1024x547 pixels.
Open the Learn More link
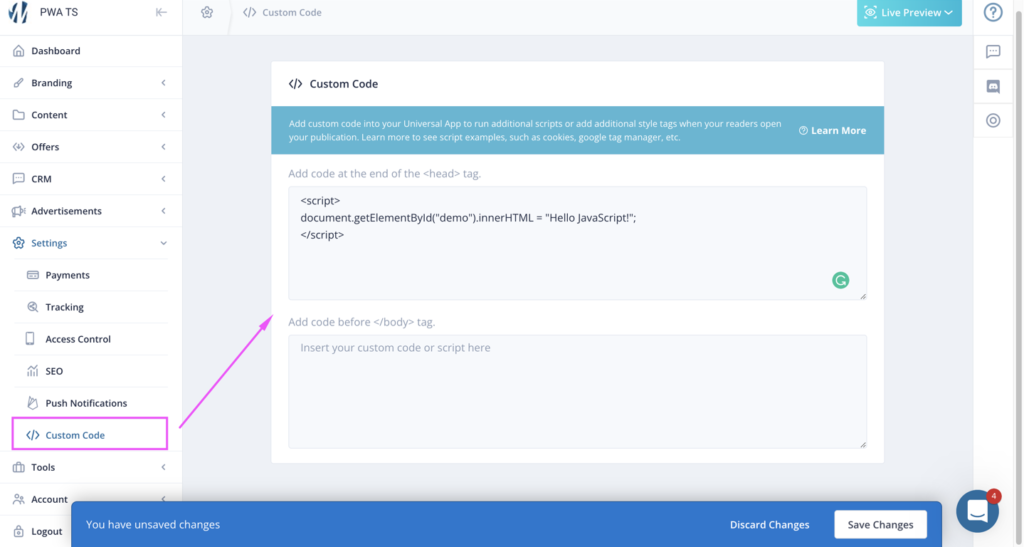point(833,131)
